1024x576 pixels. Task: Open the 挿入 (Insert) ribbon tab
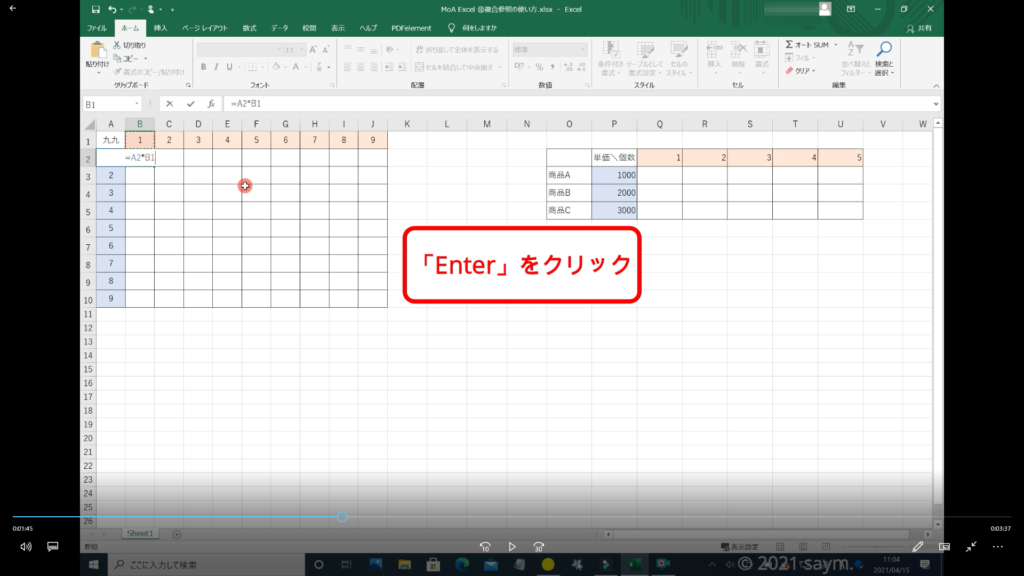160,28
